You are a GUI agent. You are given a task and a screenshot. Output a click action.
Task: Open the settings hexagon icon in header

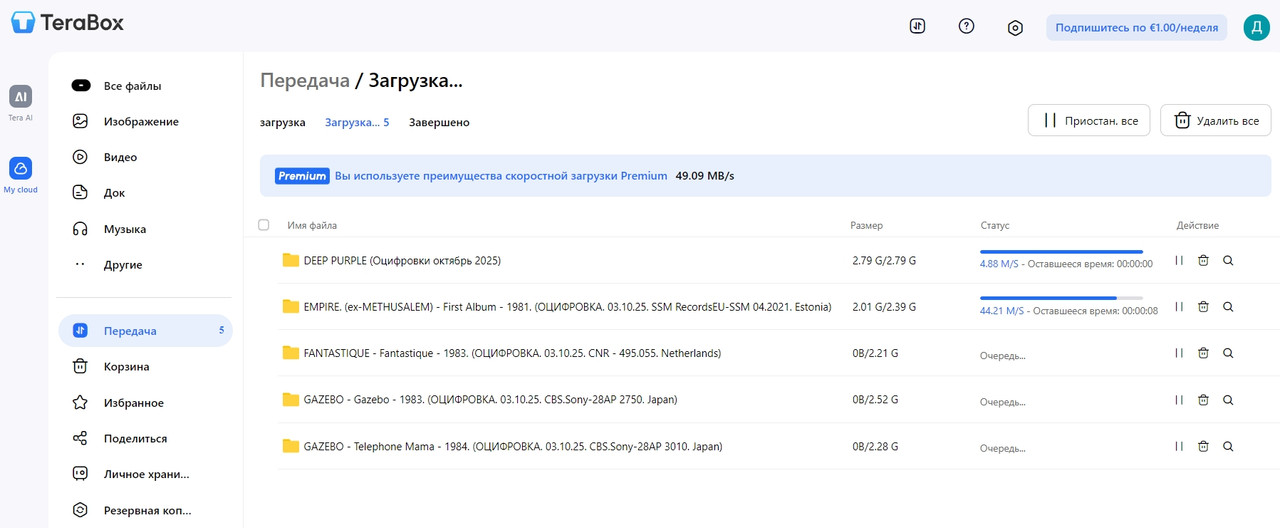coord(1015,28)
